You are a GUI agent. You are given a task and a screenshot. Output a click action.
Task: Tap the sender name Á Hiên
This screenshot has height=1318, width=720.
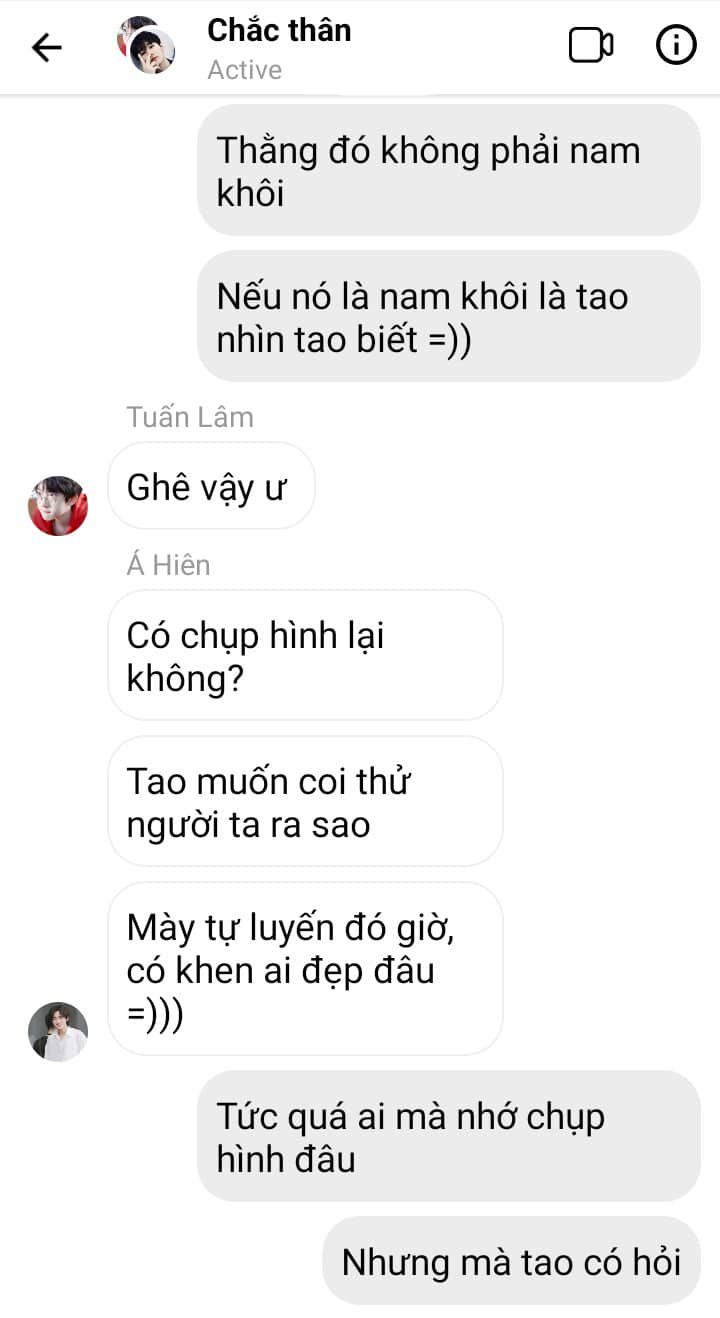click(168, 565)
